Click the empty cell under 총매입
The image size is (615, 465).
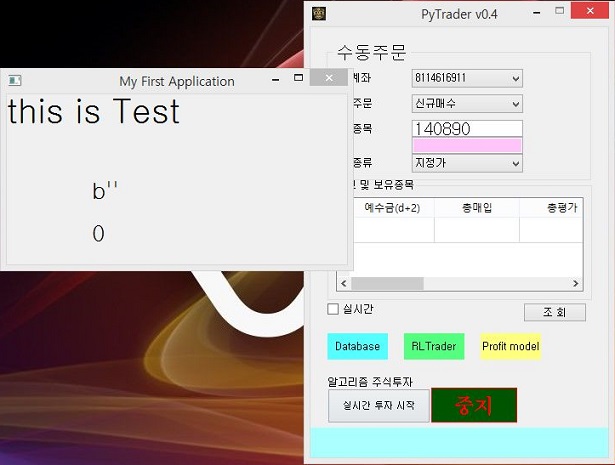(477, 230)
